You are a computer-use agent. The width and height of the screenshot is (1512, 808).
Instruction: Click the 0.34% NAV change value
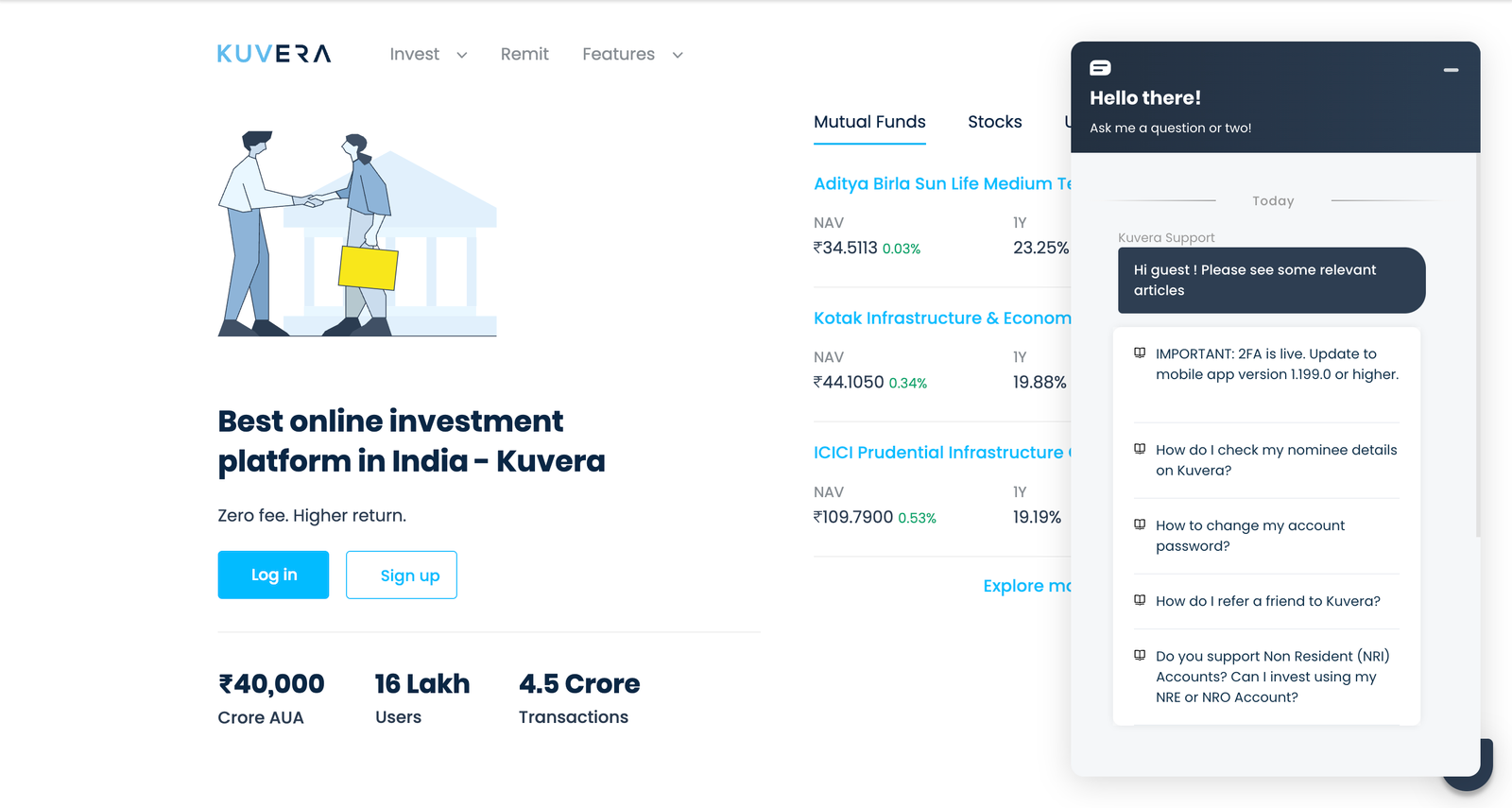point(908,383)
